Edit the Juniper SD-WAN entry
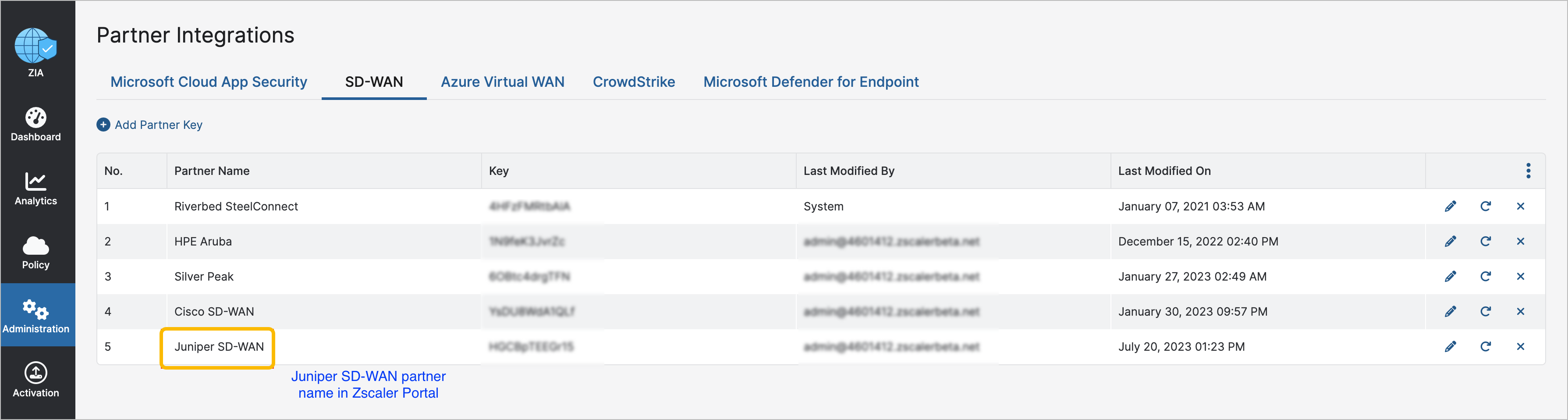The image size is (1568, 420). point(1451,346)
